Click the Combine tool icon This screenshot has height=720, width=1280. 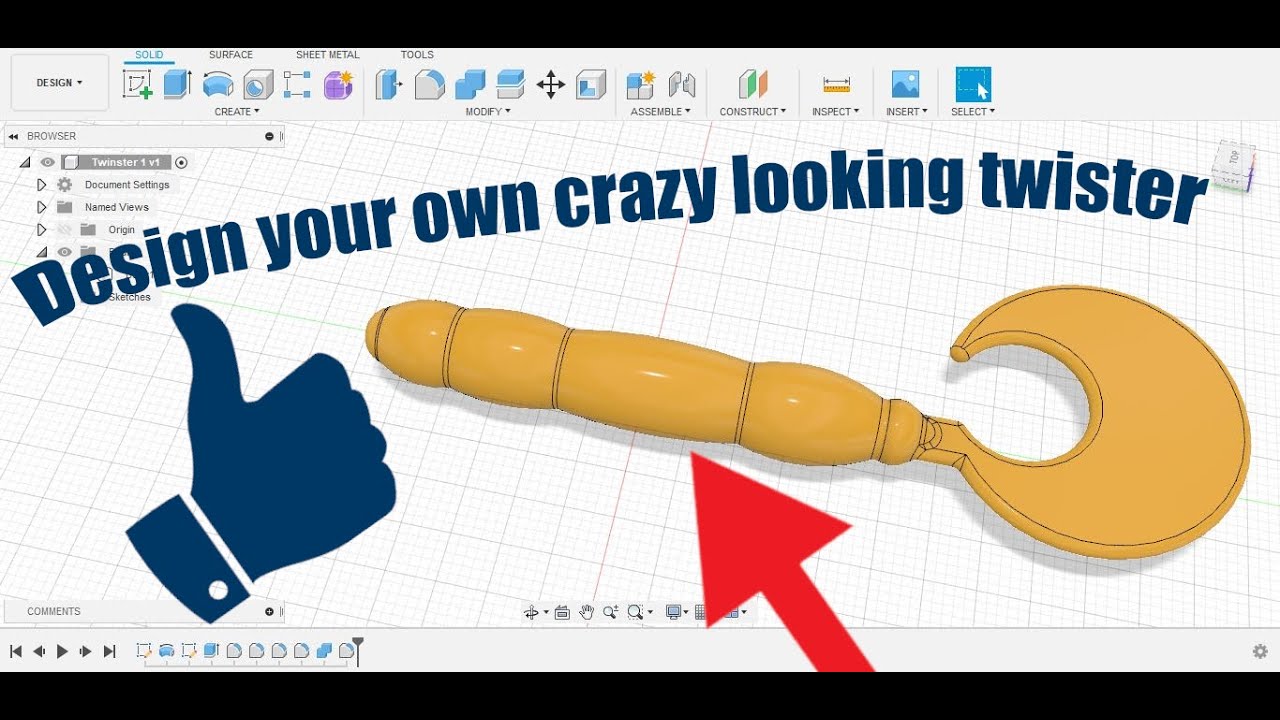click(x=470, y=85)
